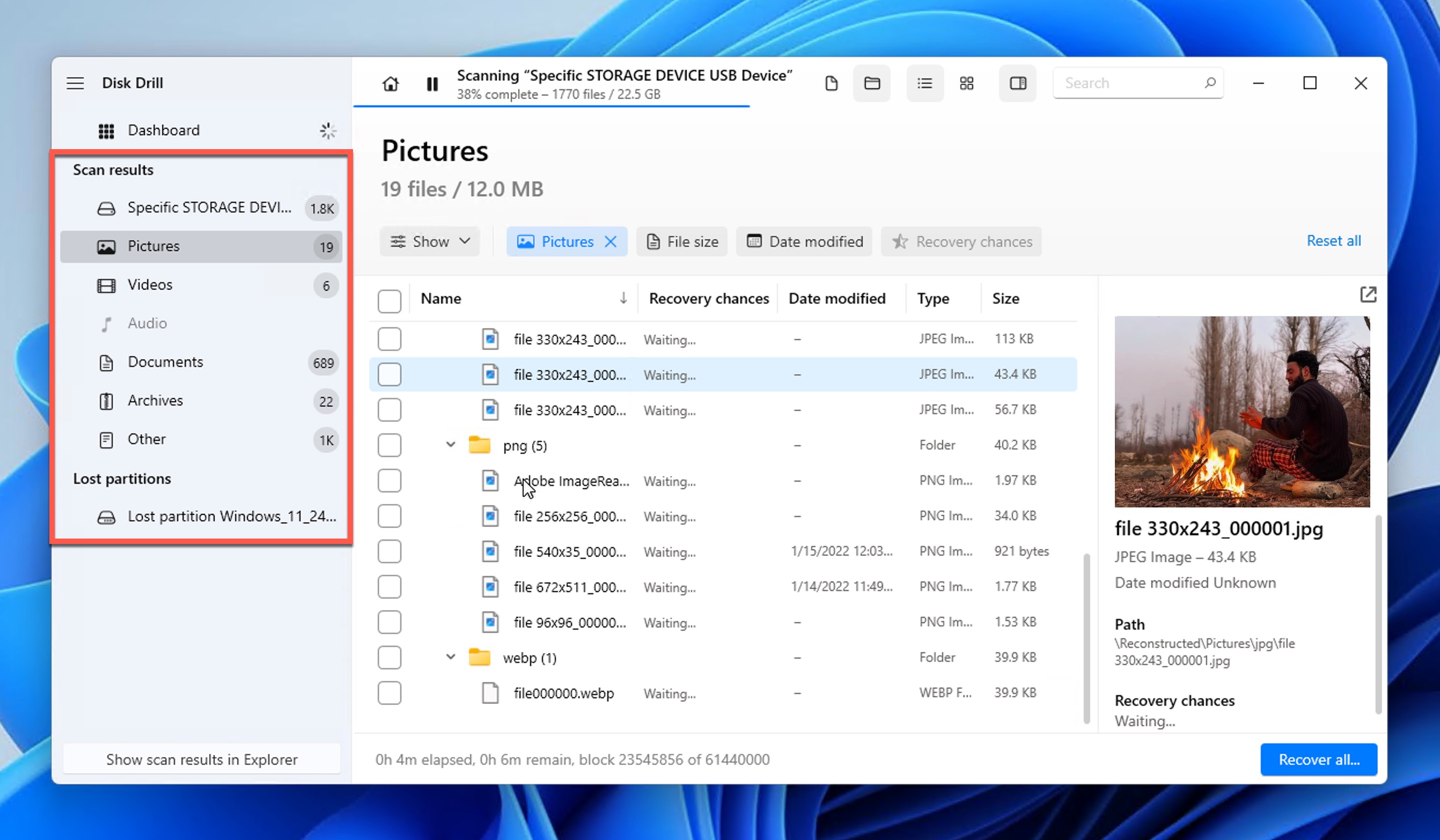Image resolution: width=1440 pixels, height=840 pixels.
Task: Expand the png (5) folder
Action: click(450, 445)
